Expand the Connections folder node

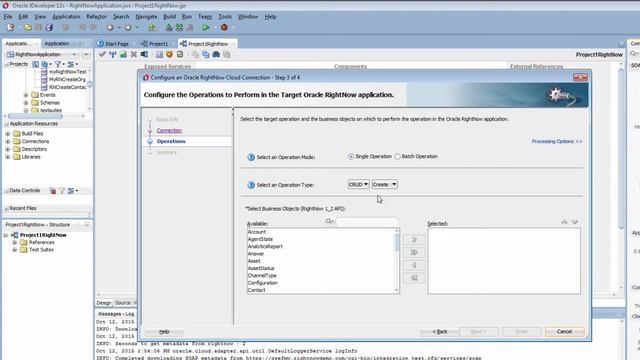click(x=8, y=142)
